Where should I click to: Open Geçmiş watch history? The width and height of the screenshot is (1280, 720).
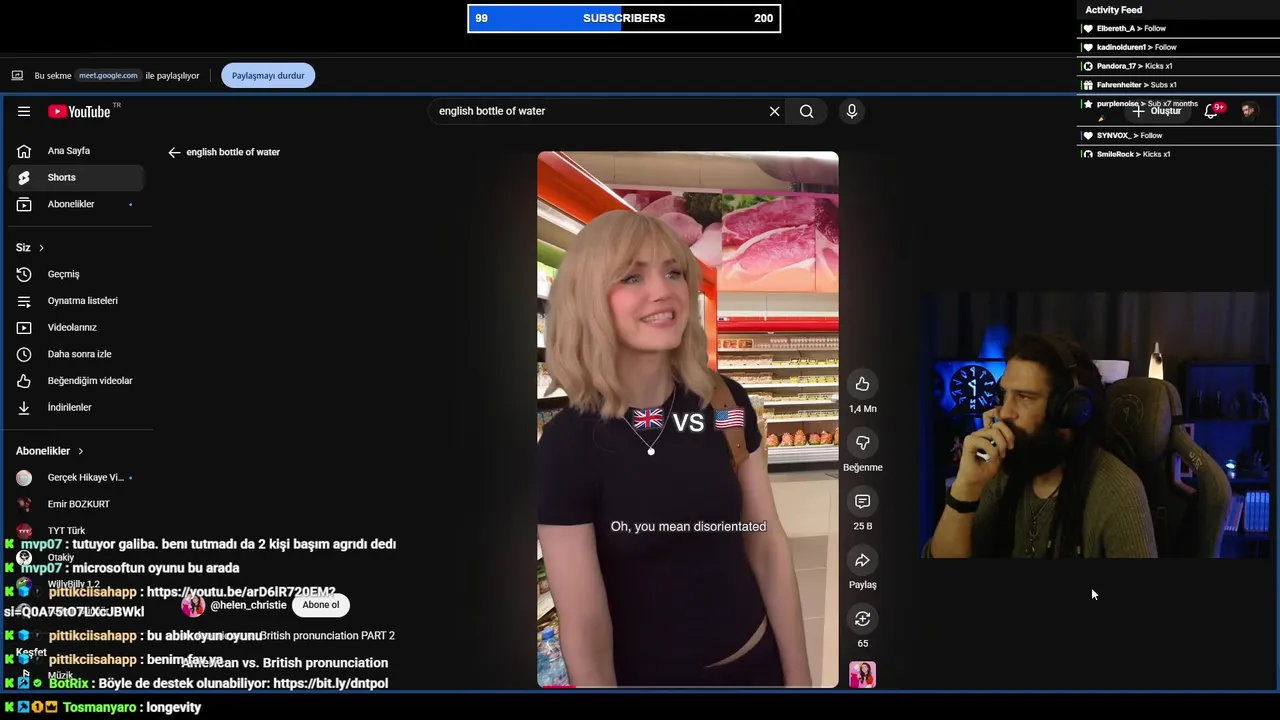click(75, 274)
